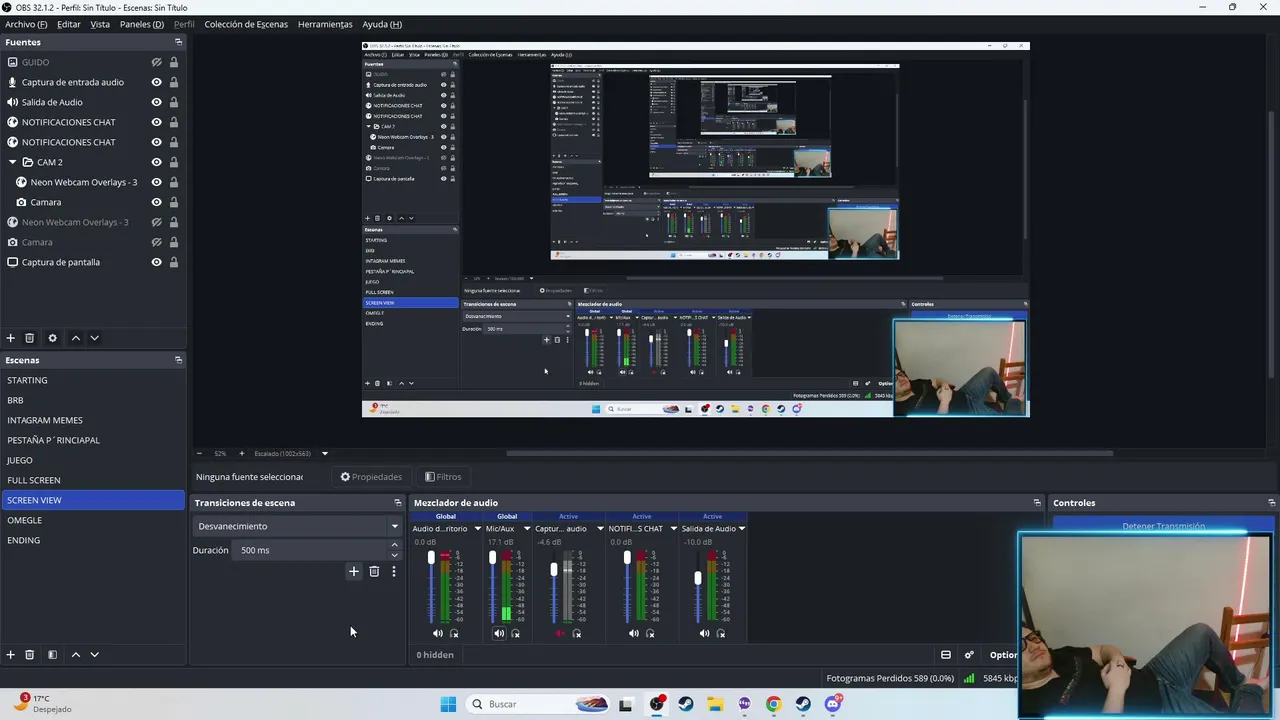
Task: Open Desvanecimiento transition dropdown
Action: click(296, 526)
